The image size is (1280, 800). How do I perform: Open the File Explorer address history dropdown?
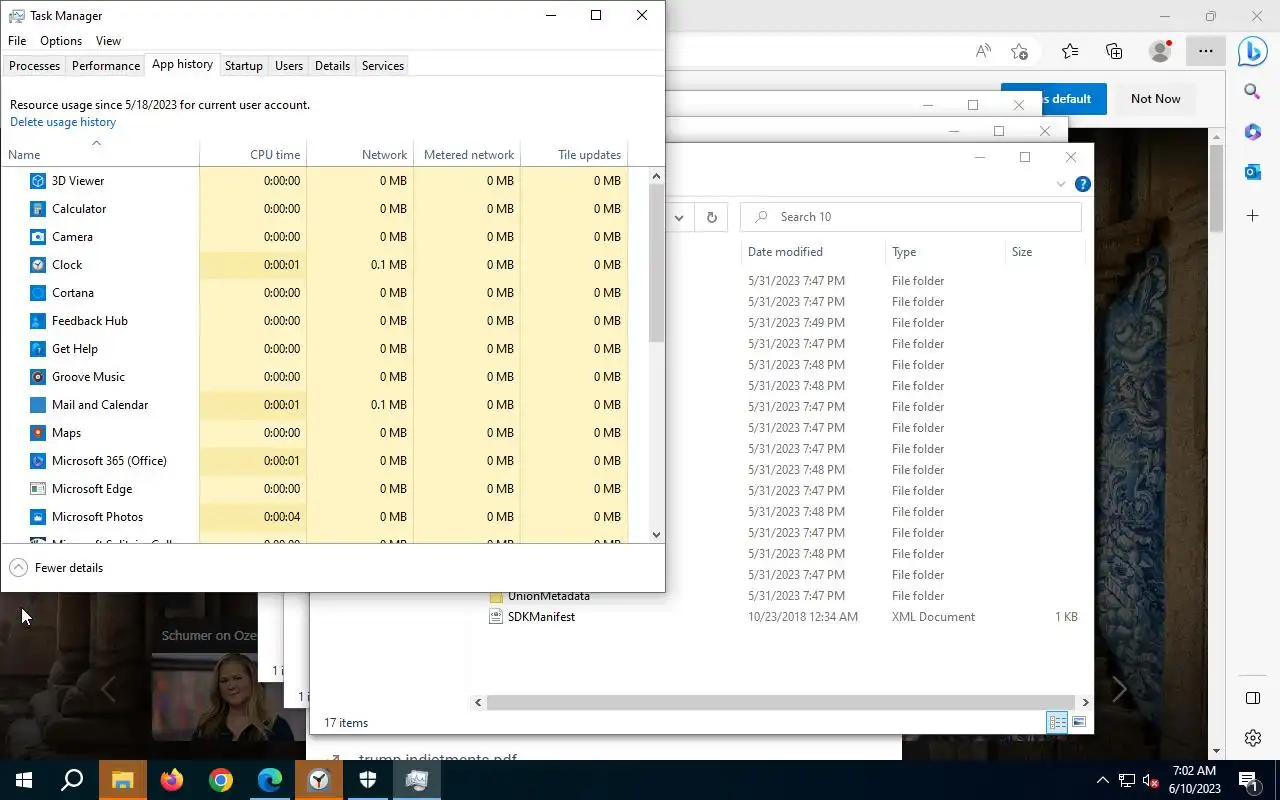679,217
